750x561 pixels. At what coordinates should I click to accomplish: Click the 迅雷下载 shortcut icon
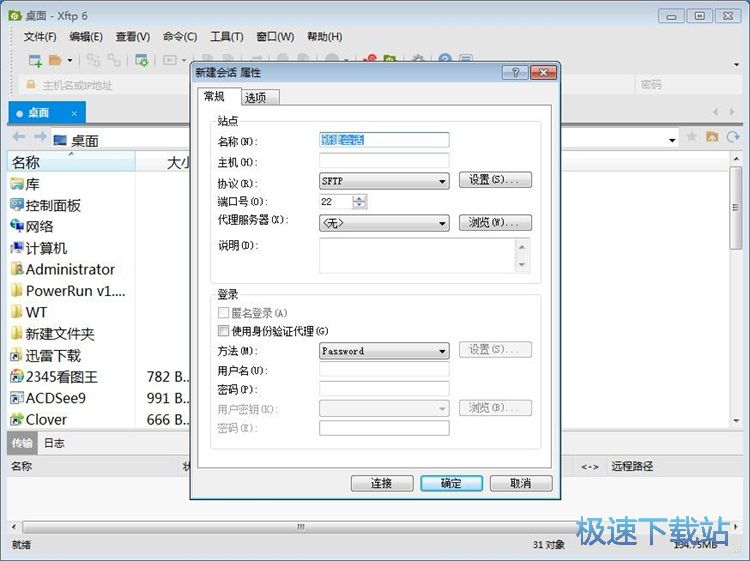point(17,355)
